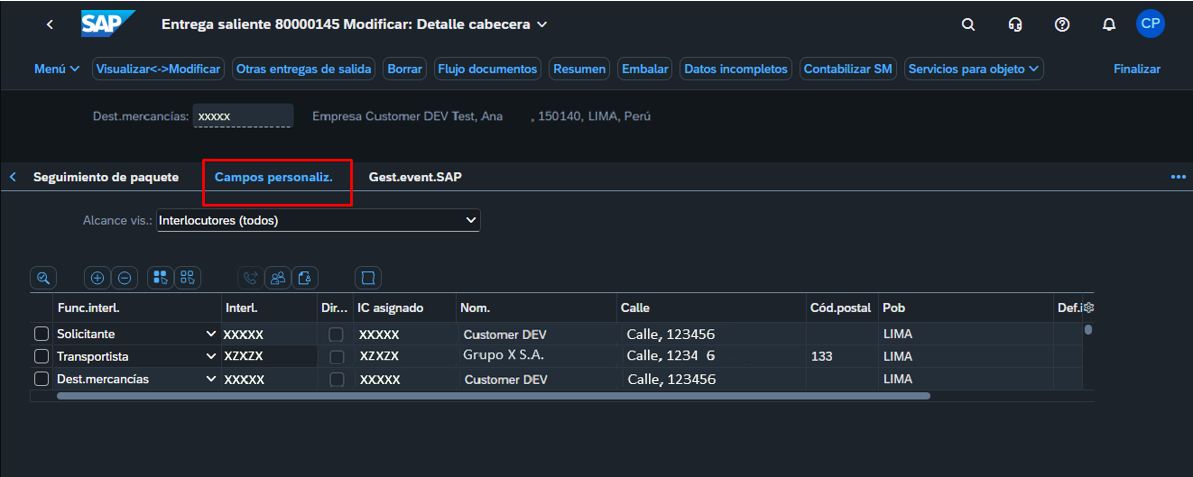Click the Flujo documentos button

pos(488,69)
